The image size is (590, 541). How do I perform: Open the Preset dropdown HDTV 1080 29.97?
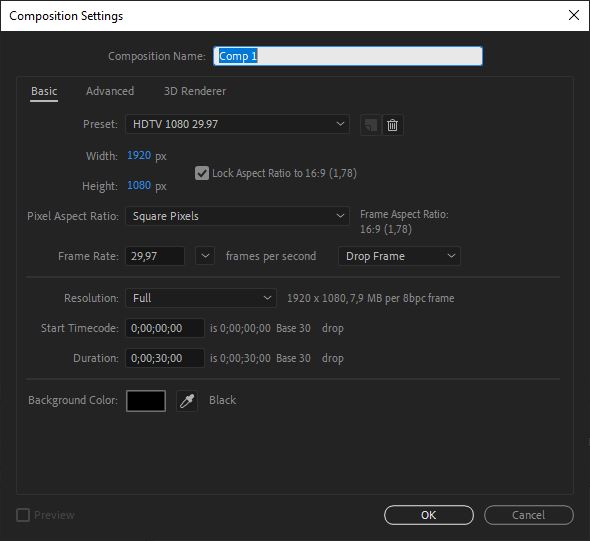(x=237, y=124)
